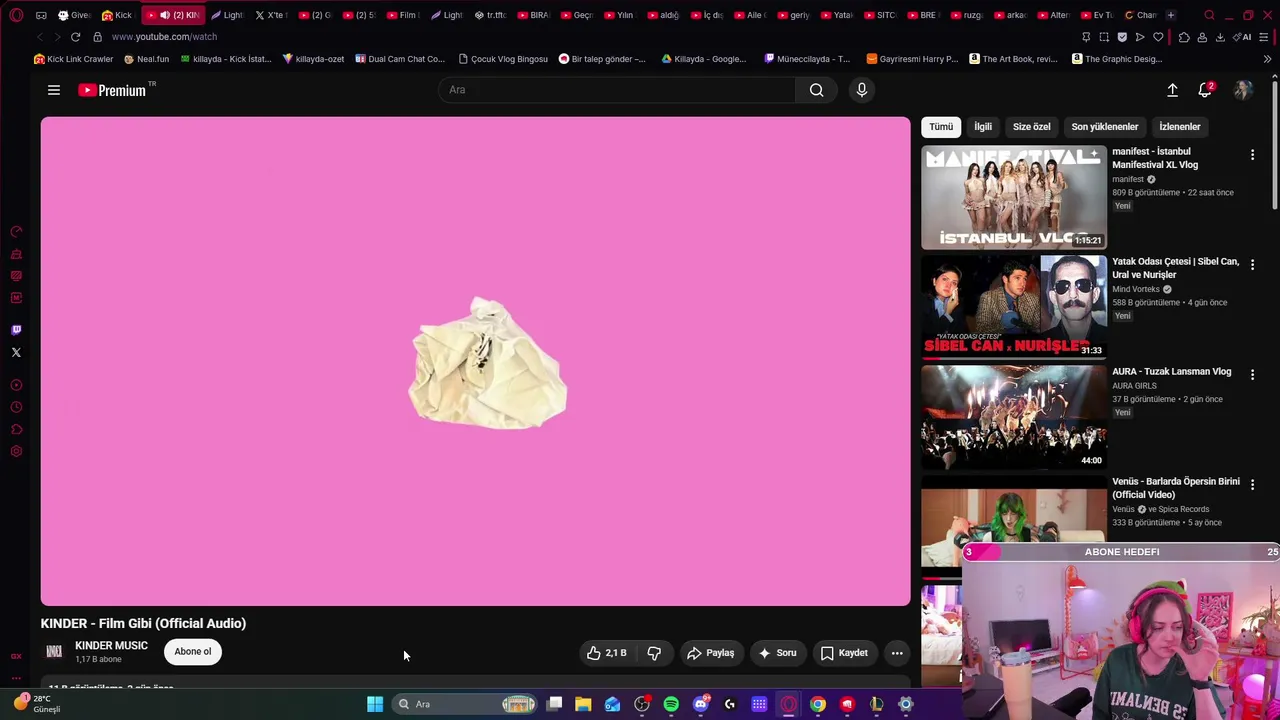The height and width of the screenshot is (720, 1280).
Task: Open AURA Tuzak Lansman Vlog thumbnail
Action: (x=1014, y=417)
